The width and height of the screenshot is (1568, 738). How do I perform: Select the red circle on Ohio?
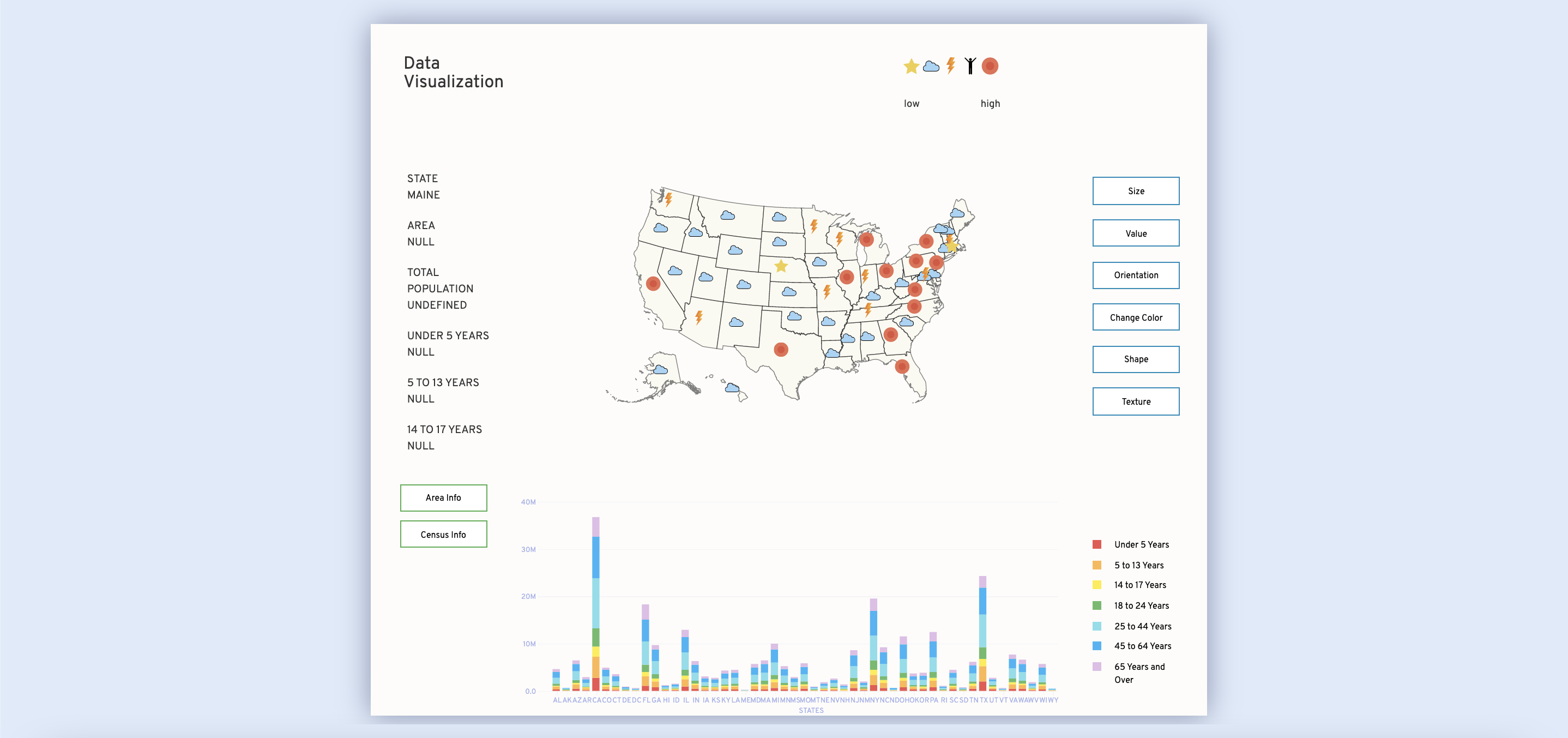click(886, 271)
